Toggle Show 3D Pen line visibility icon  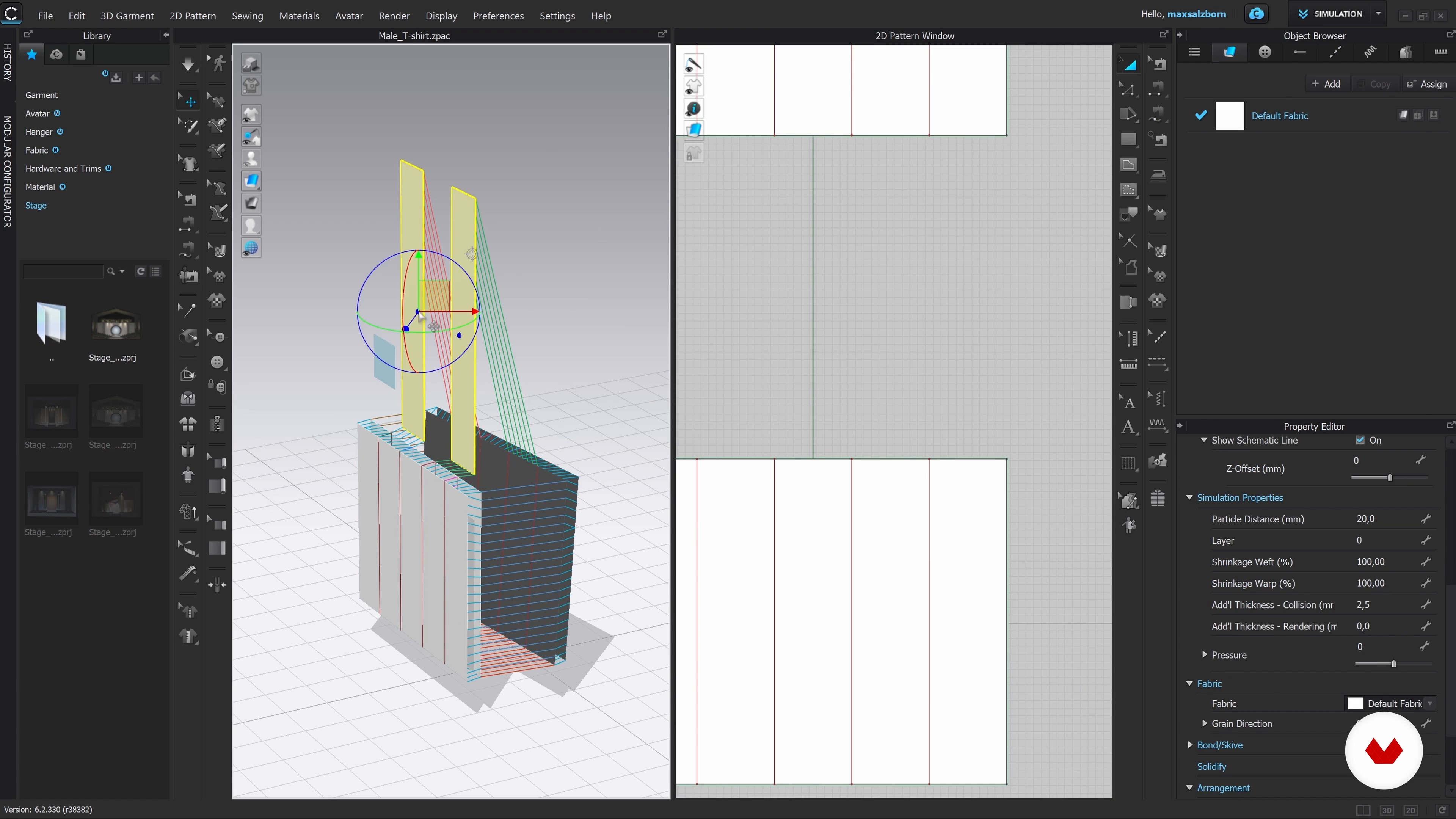click(251, 136)
